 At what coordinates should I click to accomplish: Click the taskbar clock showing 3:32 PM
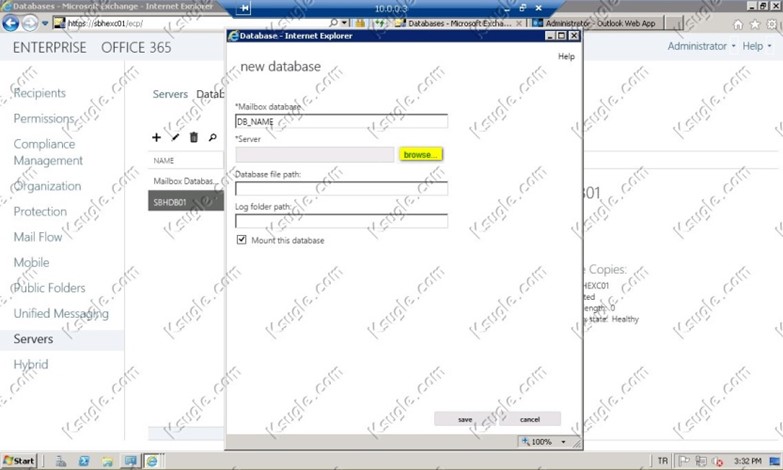point(748,461)
